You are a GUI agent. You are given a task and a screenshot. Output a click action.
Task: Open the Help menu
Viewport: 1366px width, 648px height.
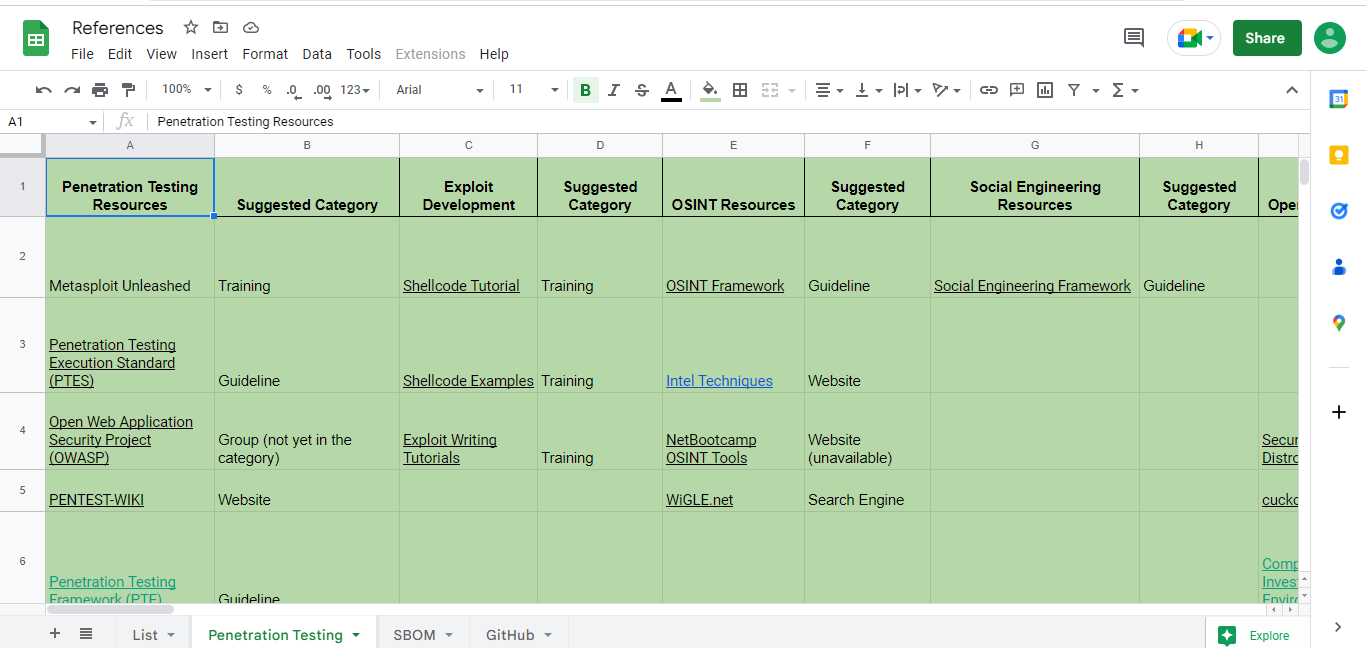494,54
